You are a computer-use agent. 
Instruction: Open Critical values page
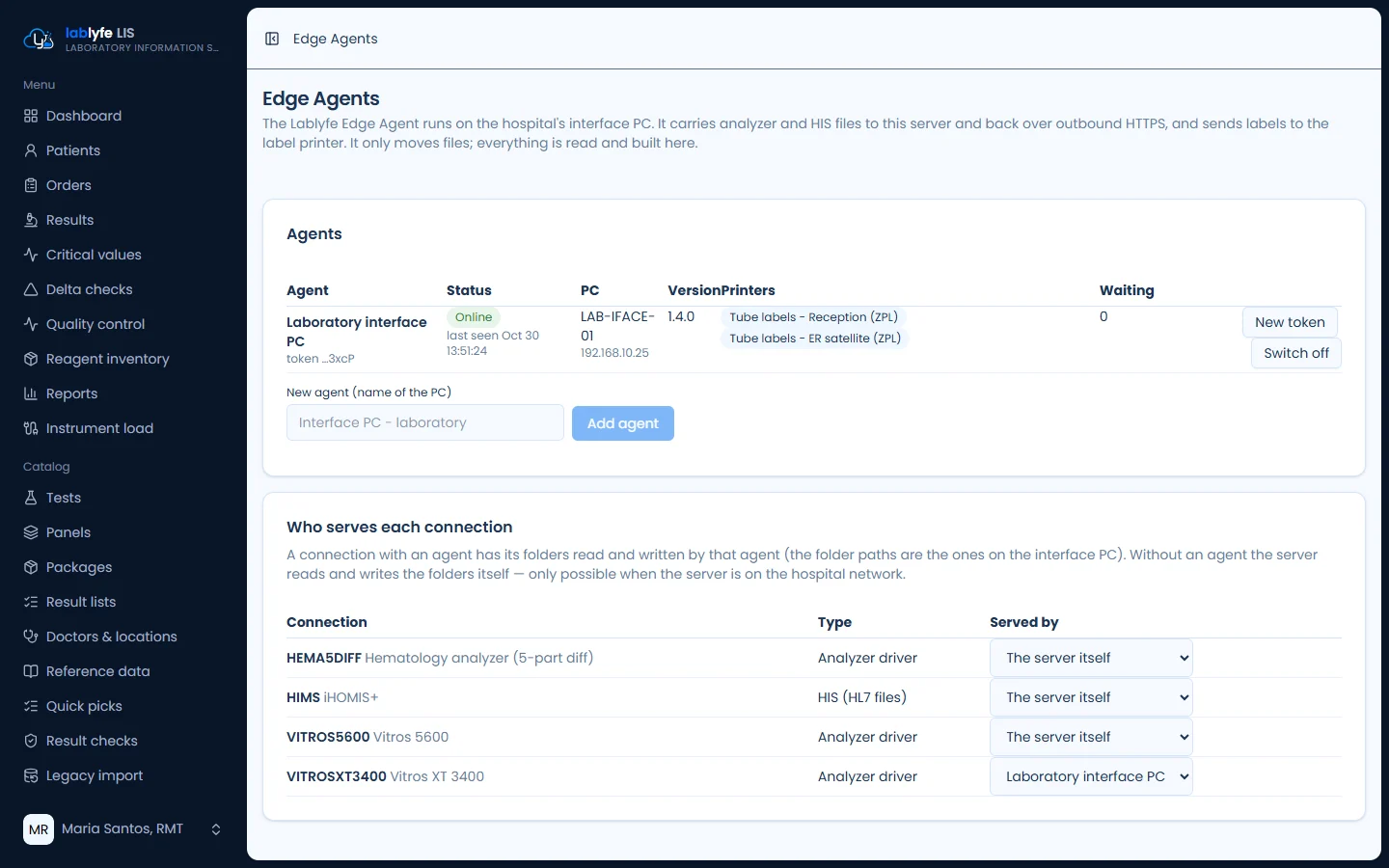point(123,255)
